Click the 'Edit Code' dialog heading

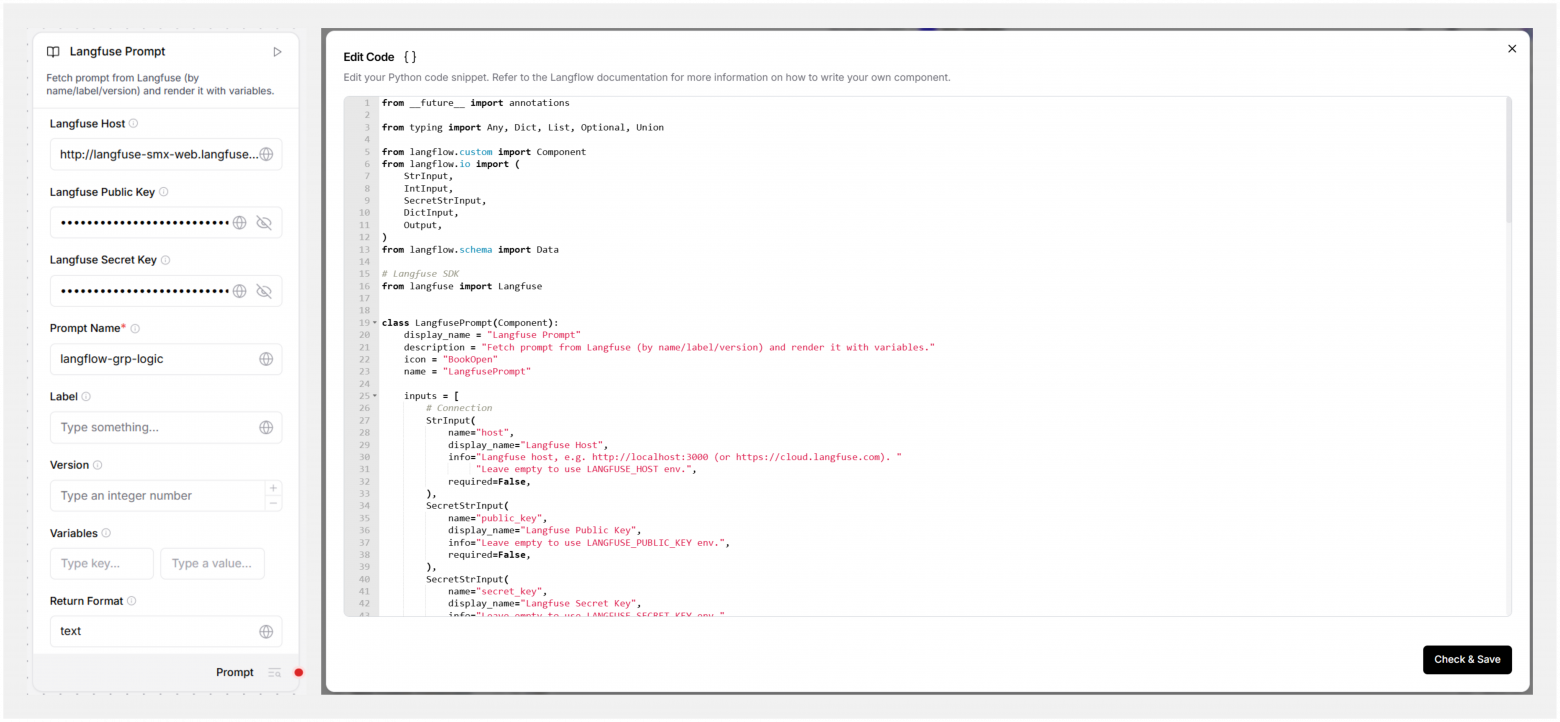pos(369,57)
